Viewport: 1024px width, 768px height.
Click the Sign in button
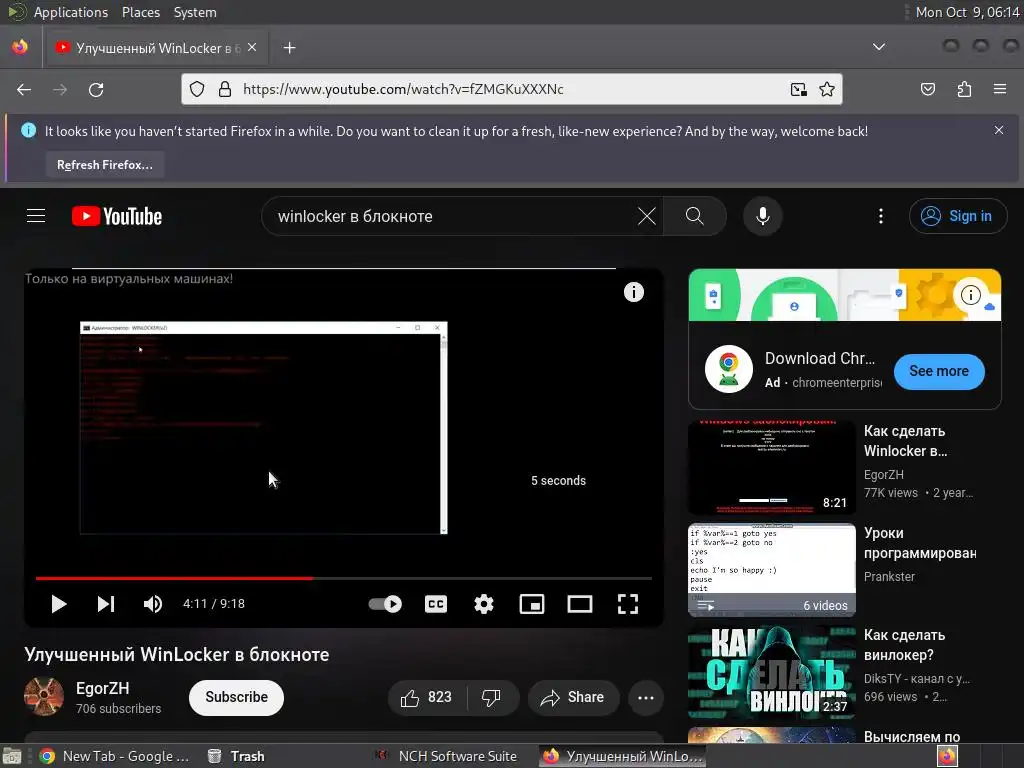957,216
